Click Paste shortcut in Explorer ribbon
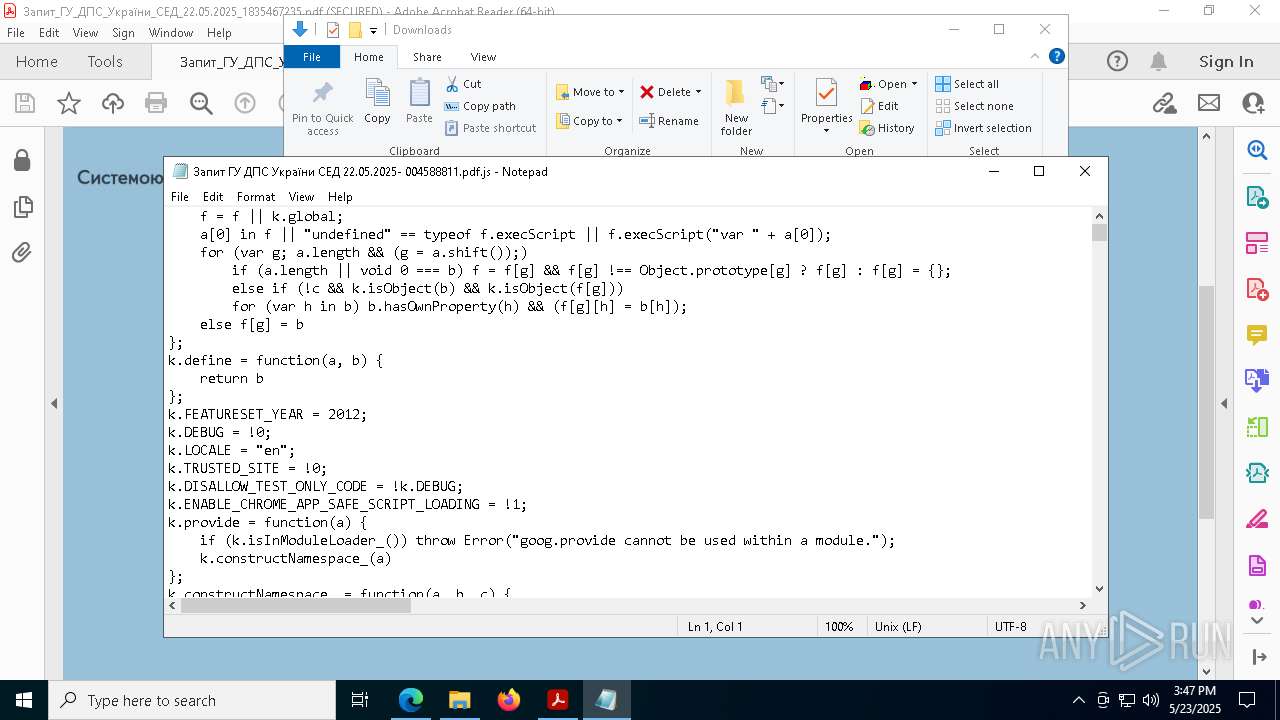The image size is (1280, 720). click(490, 128)
